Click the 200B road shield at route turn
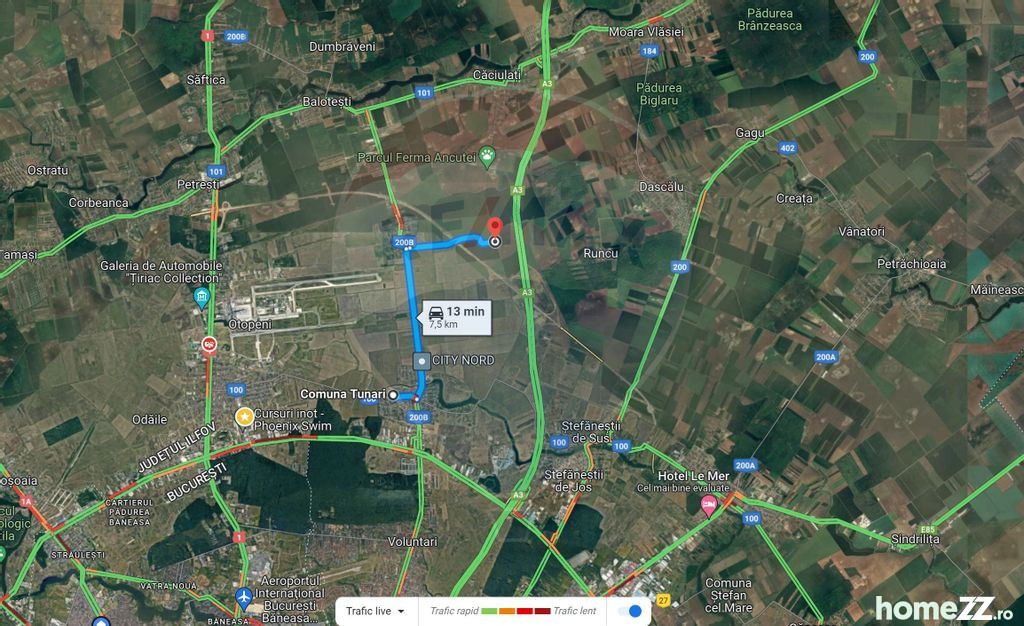This screenshot has height=626, width=1024. tap(404, 242)
